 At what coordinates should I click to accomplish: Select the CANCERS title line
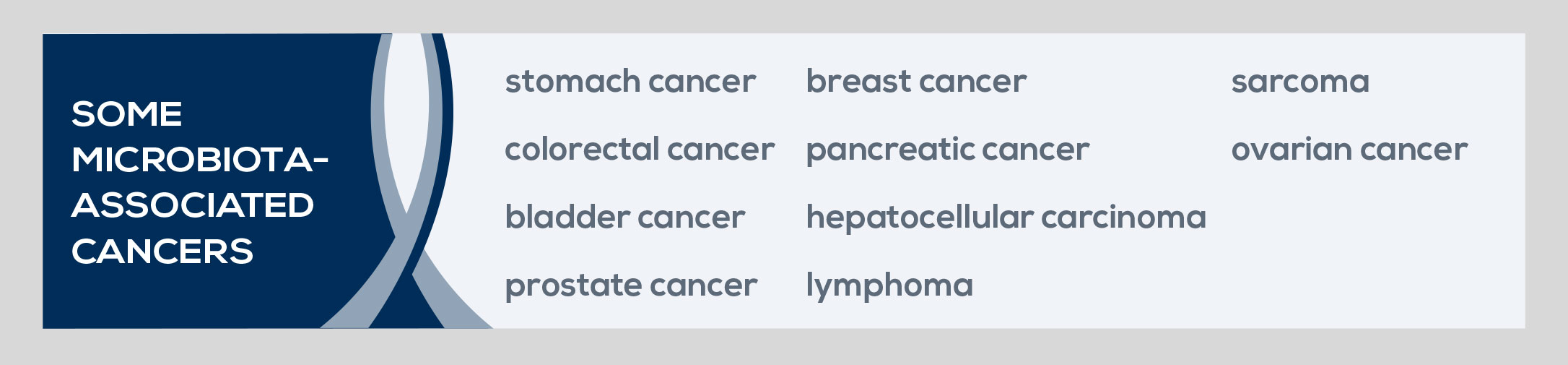(x=162, y=252)
